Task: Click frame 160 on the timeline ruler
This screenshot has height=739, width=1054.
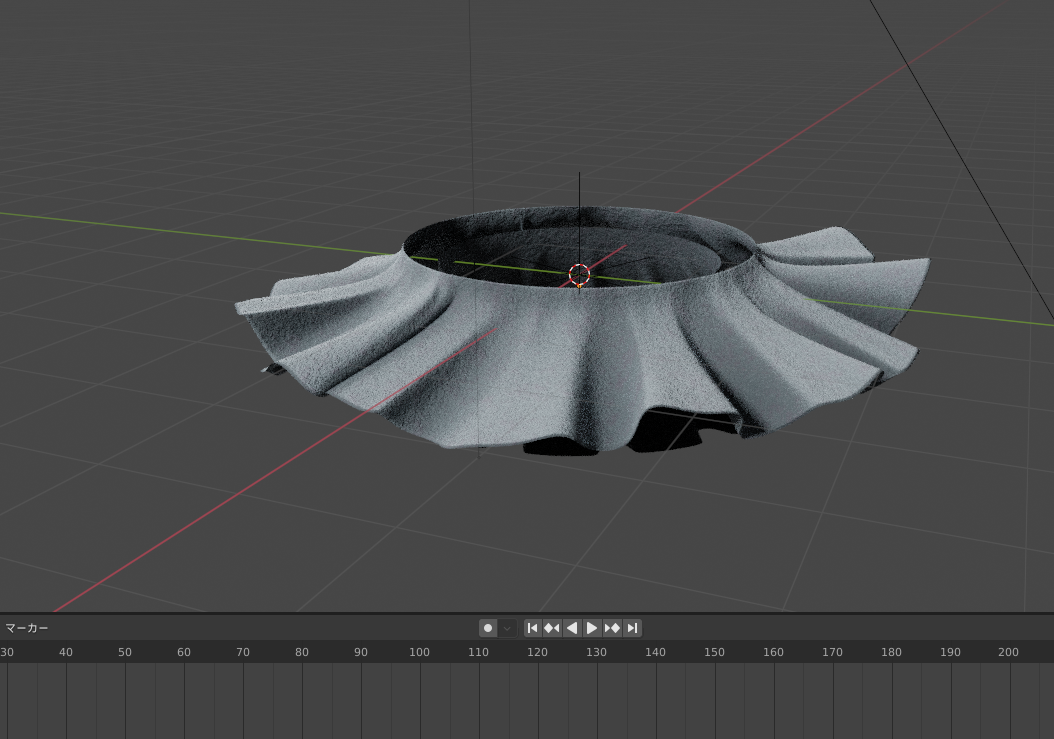Action: (x=773, y=652)
